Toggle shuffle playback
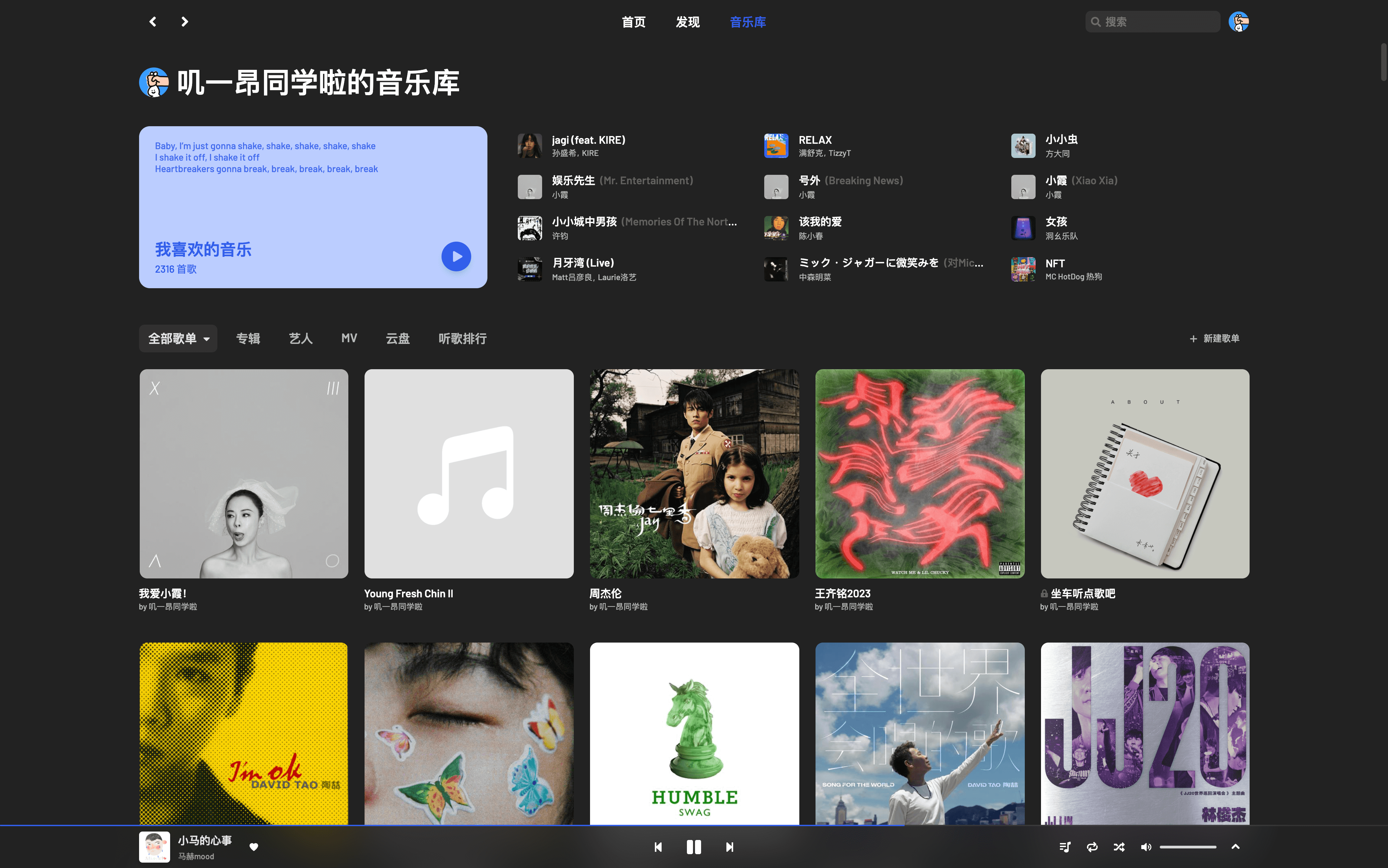This screenshot has height=868, width=1388. [x=1119, y=847]
